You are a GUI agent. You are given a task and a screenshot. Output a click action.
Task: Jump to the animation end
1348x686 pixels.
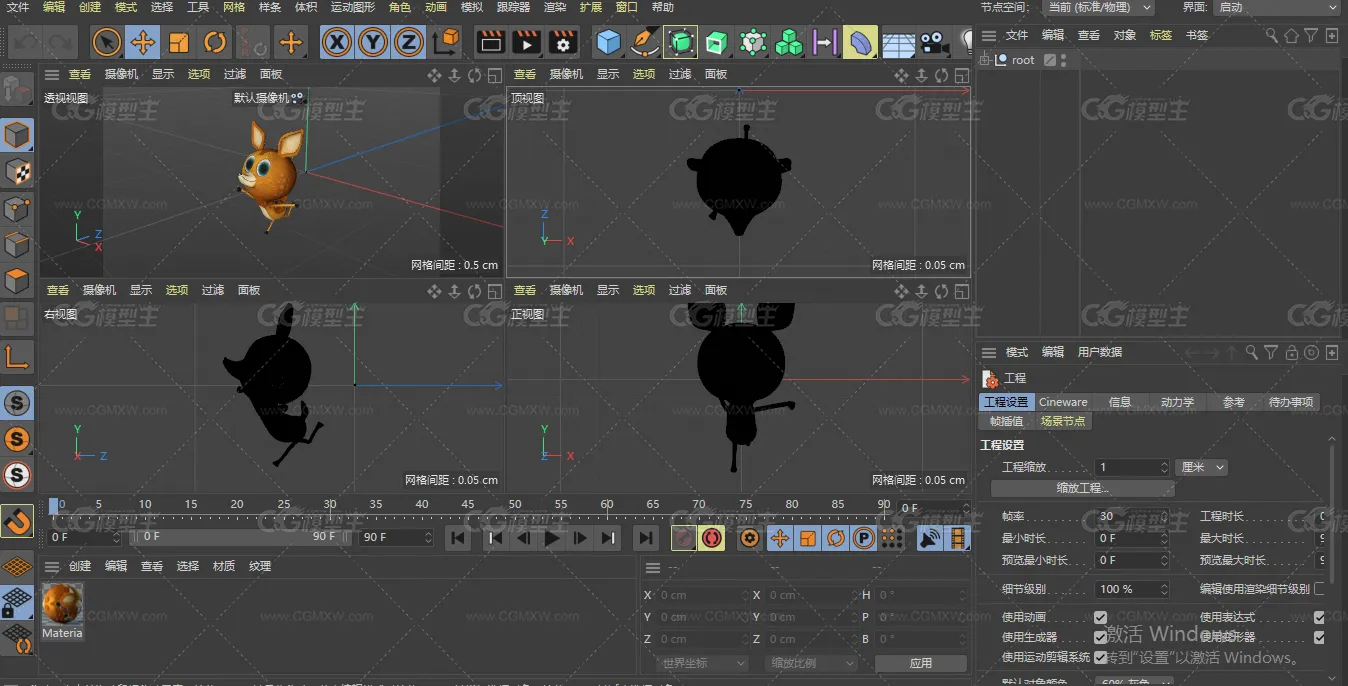point(646,538)
